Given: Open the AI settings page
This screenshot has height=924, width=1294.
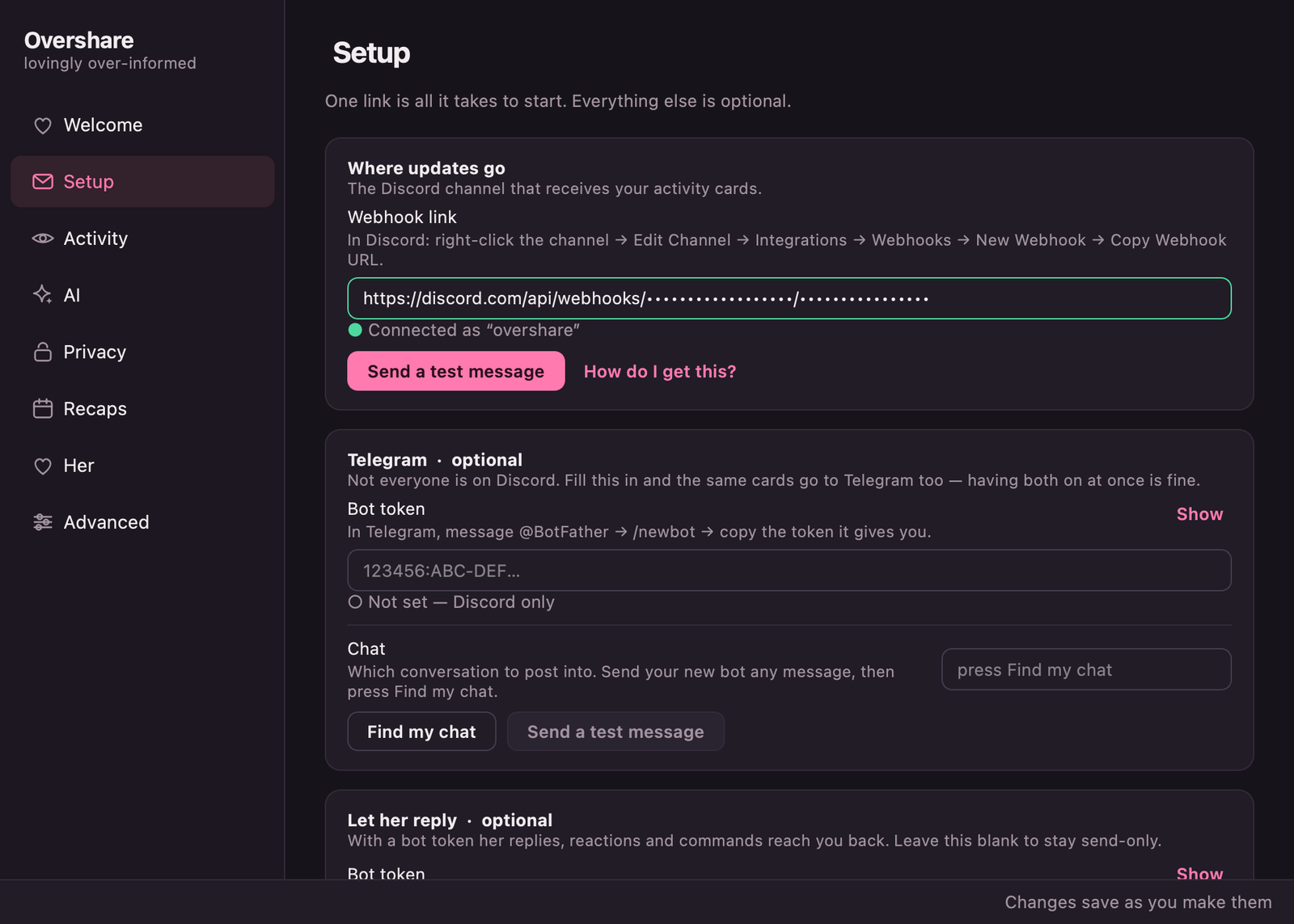Looking at the screenshot, I should tap(142, 295).
